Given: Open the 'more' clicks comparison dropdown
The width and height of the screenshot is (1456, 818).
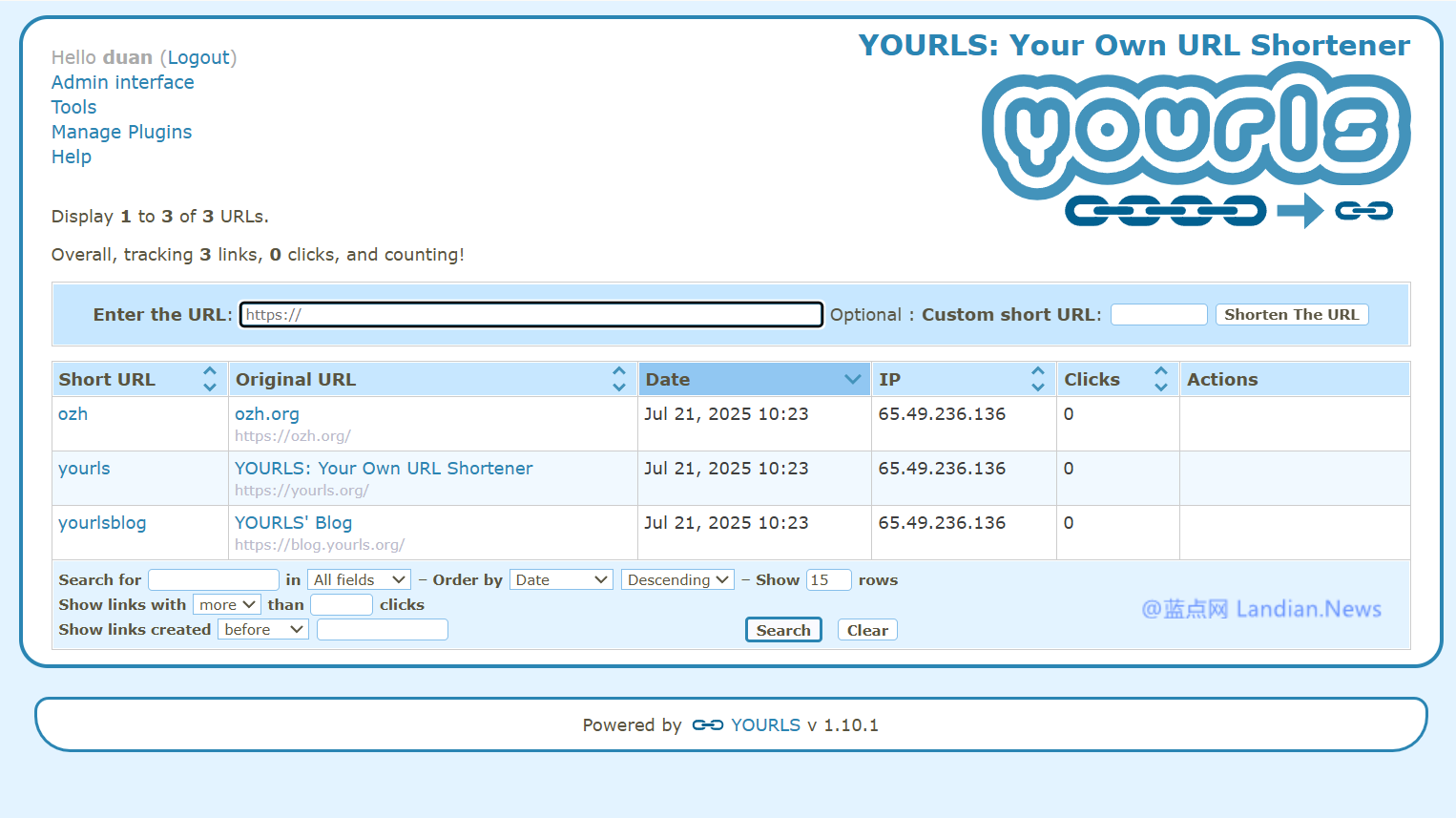Looking at the screenshot, I should tap(227, 605).
